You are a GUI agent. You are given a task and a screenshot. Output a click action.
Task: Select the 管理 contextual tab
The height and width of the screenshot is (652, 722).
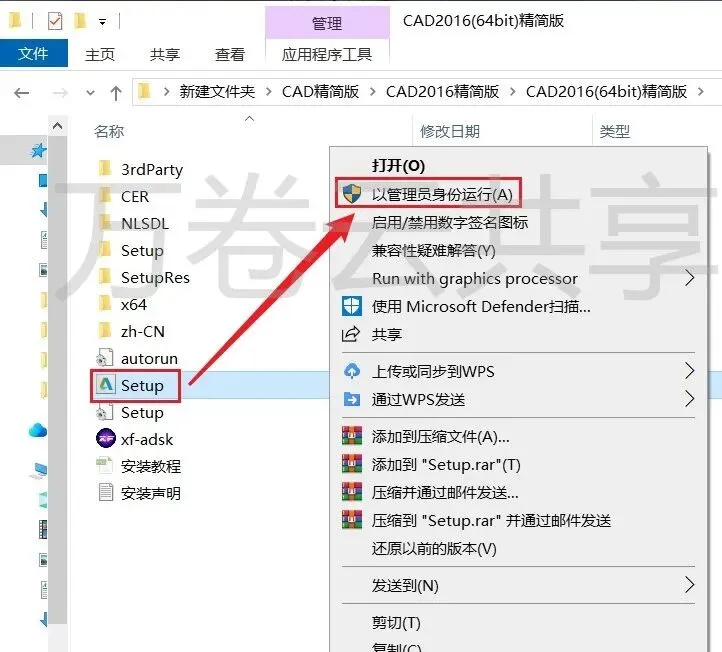(x=327, y=23)
